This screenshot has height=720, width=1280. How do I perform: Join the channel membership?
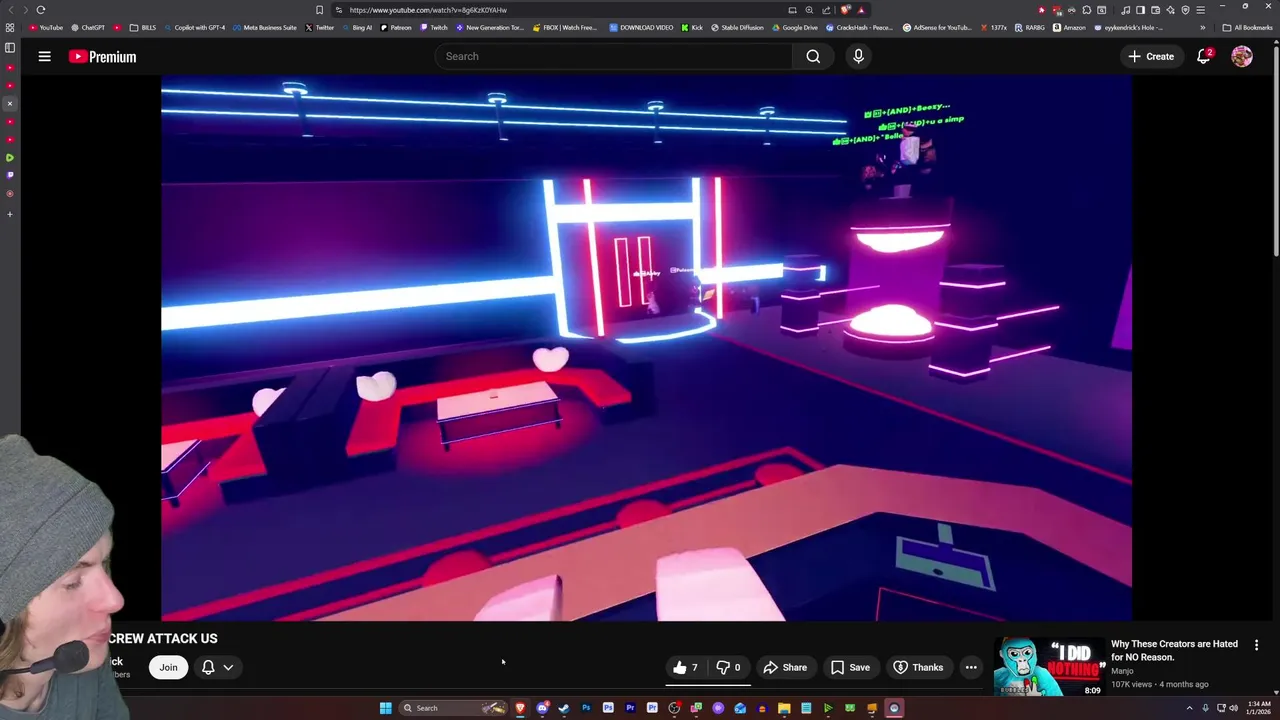(168, 667)
